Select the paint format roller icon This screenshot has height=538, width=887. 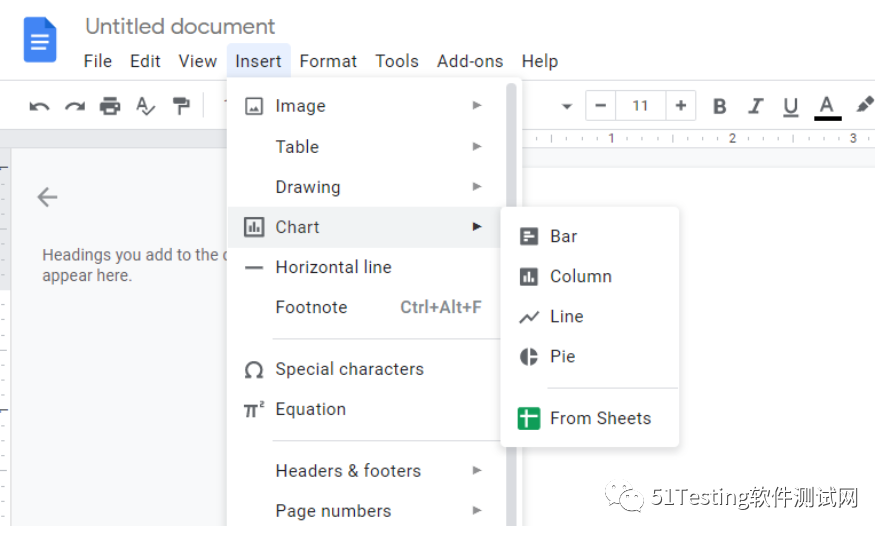(x=181, y=106)
